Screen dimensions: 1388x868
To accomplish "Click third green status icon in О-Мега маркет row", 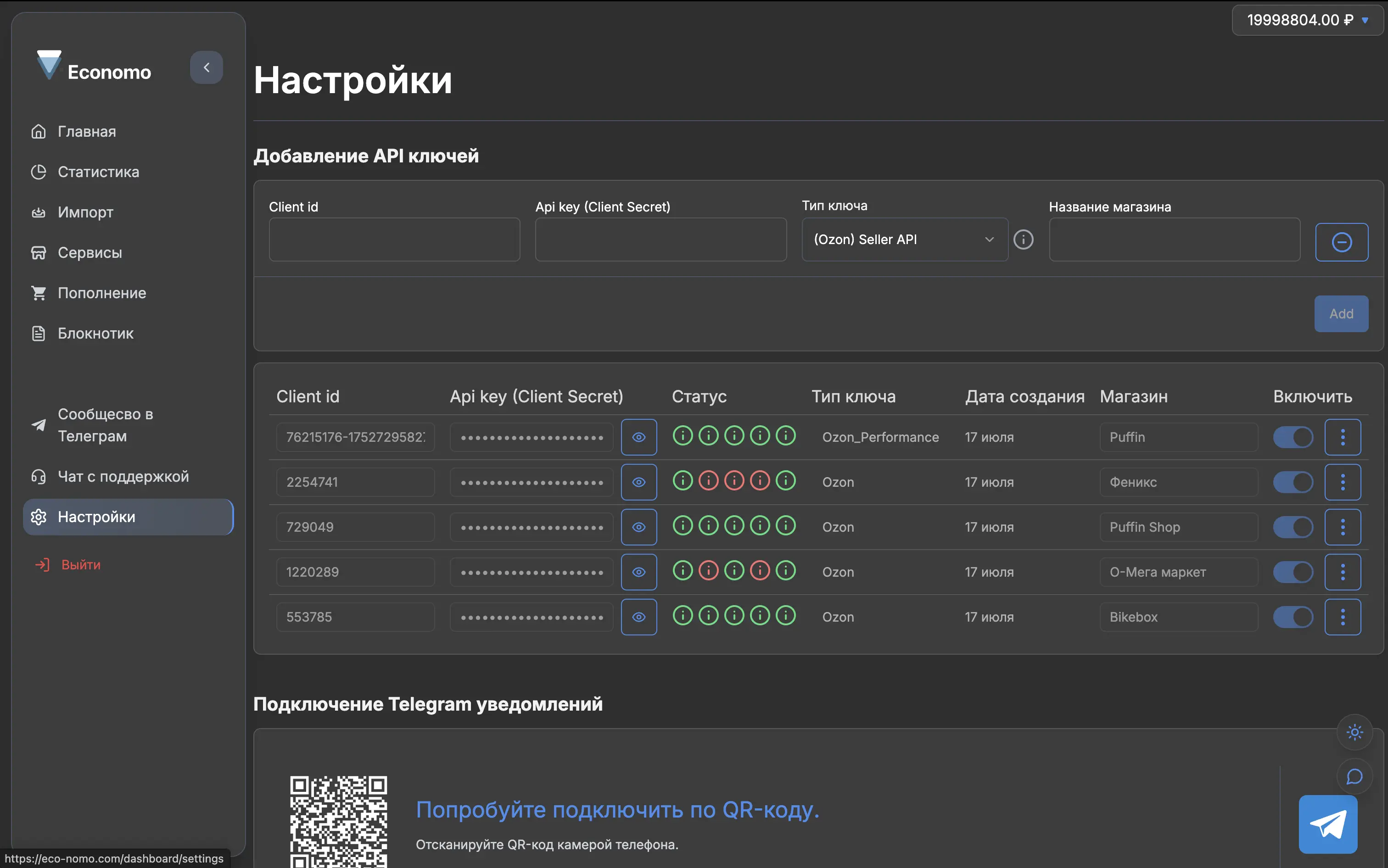I will (x=734, y=571).
